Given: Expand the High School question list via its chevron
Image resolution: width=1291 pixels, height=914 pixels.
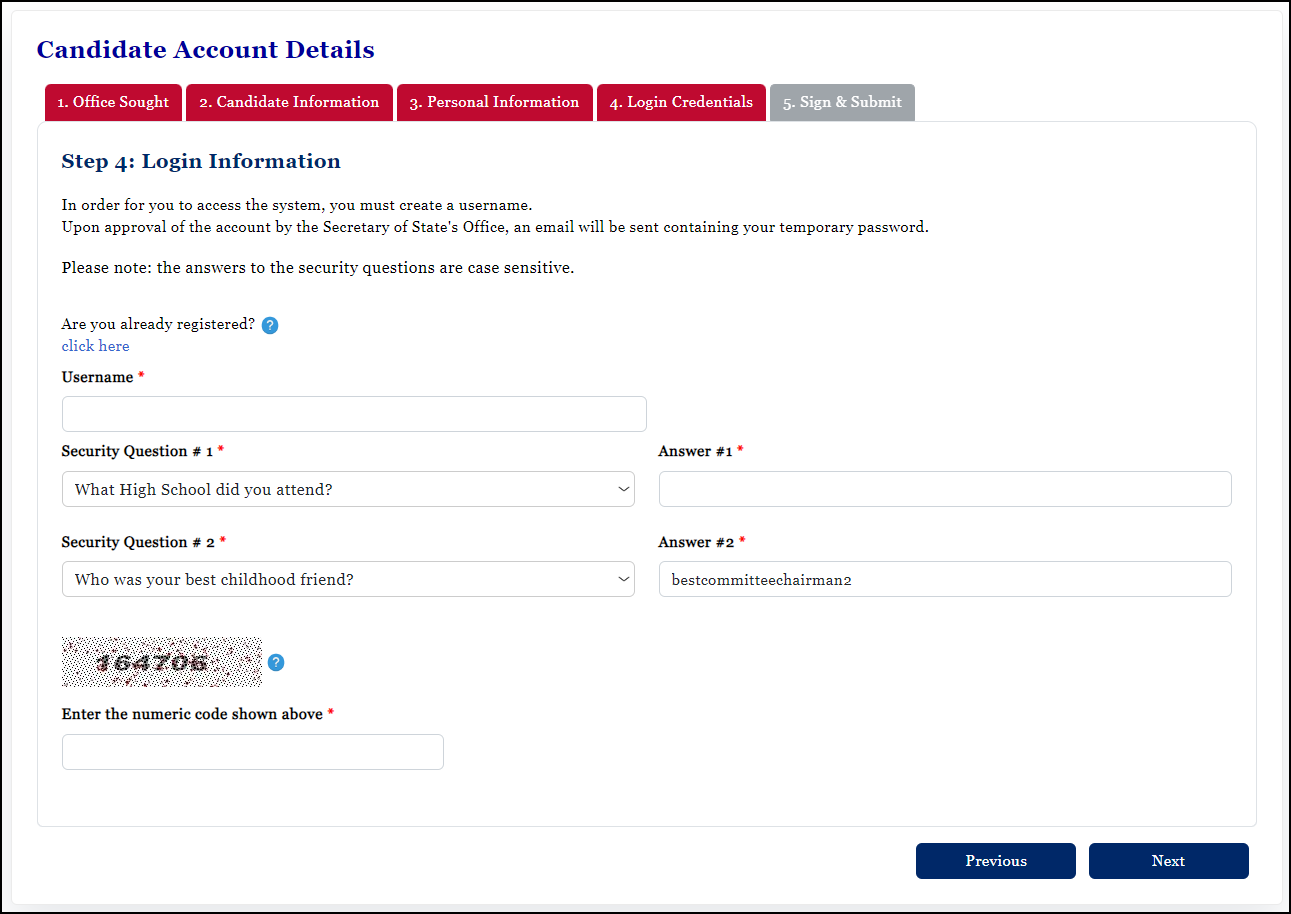Looking at the screenshot, I should (622, 489).
